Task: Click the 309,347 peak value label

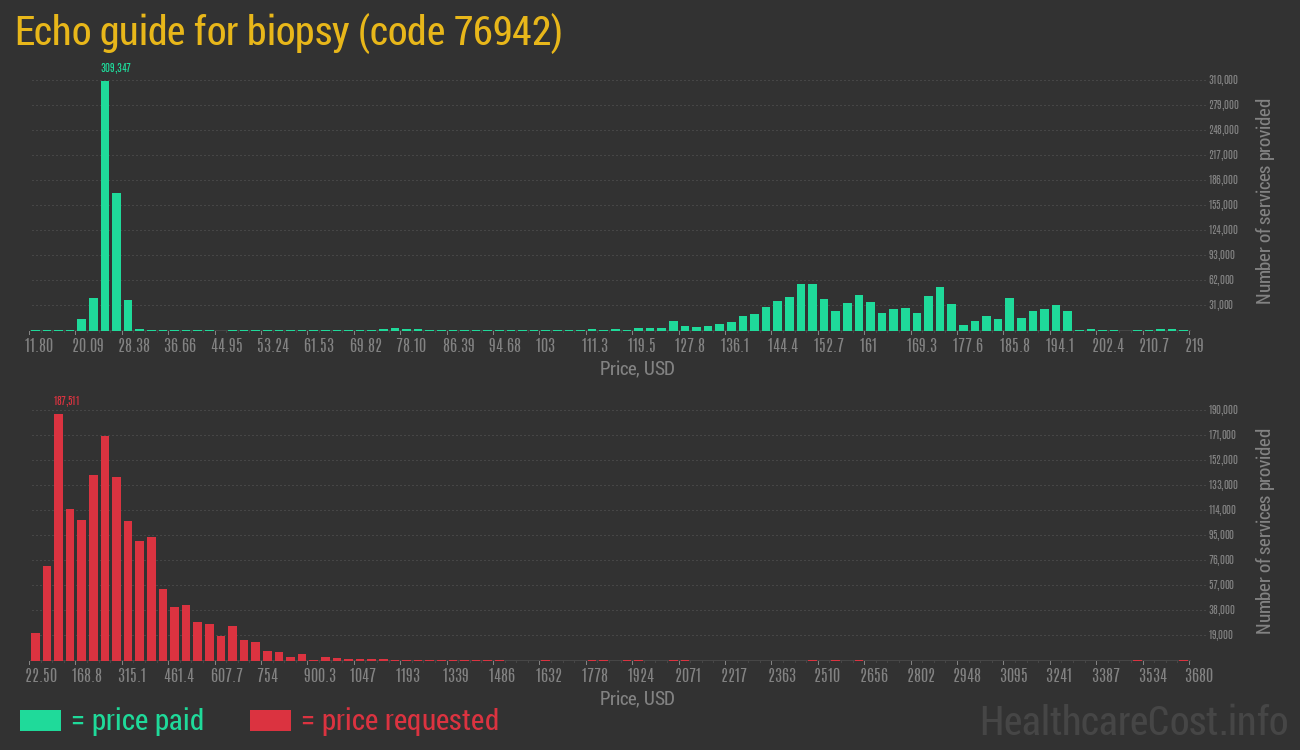Action: [116, 68]
